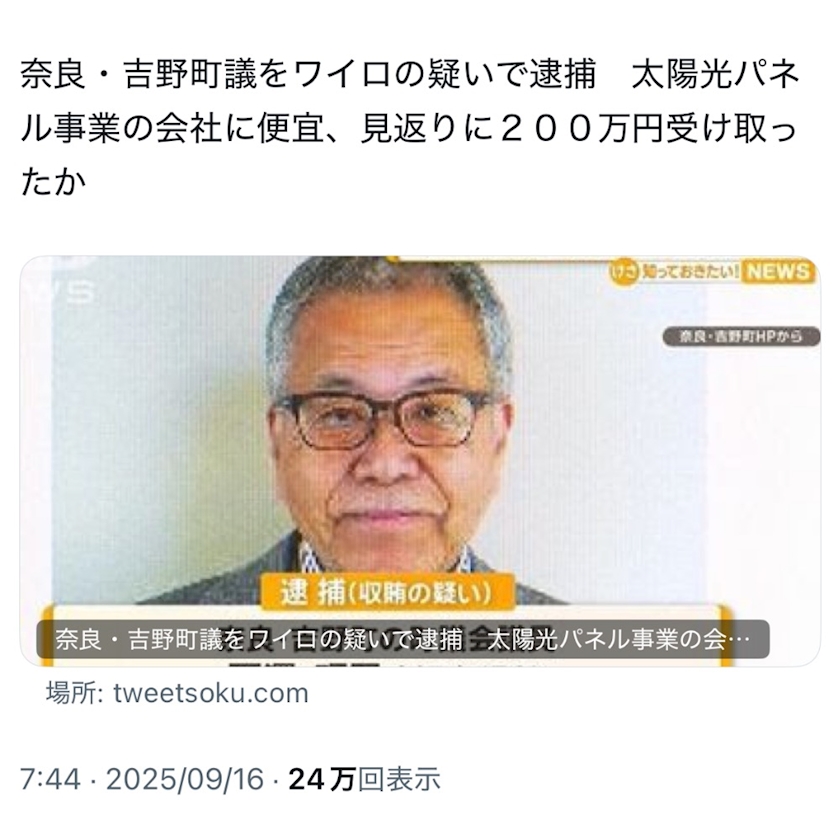Click the bold 24万 view number
The height and width of the screenshot is (815, 840).
(322, 779)
